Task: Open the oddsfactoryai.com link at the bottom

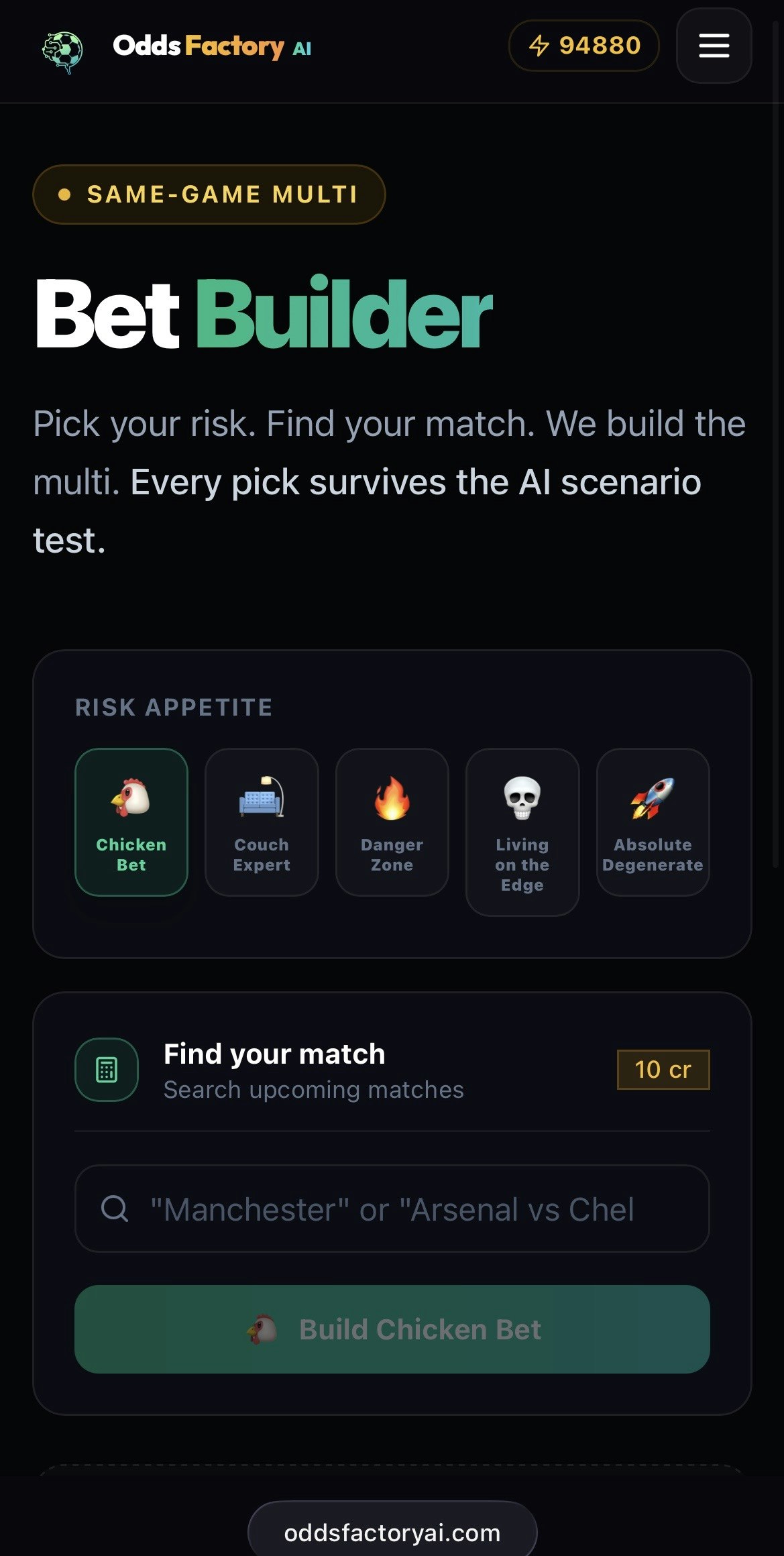Action: 392,1531
